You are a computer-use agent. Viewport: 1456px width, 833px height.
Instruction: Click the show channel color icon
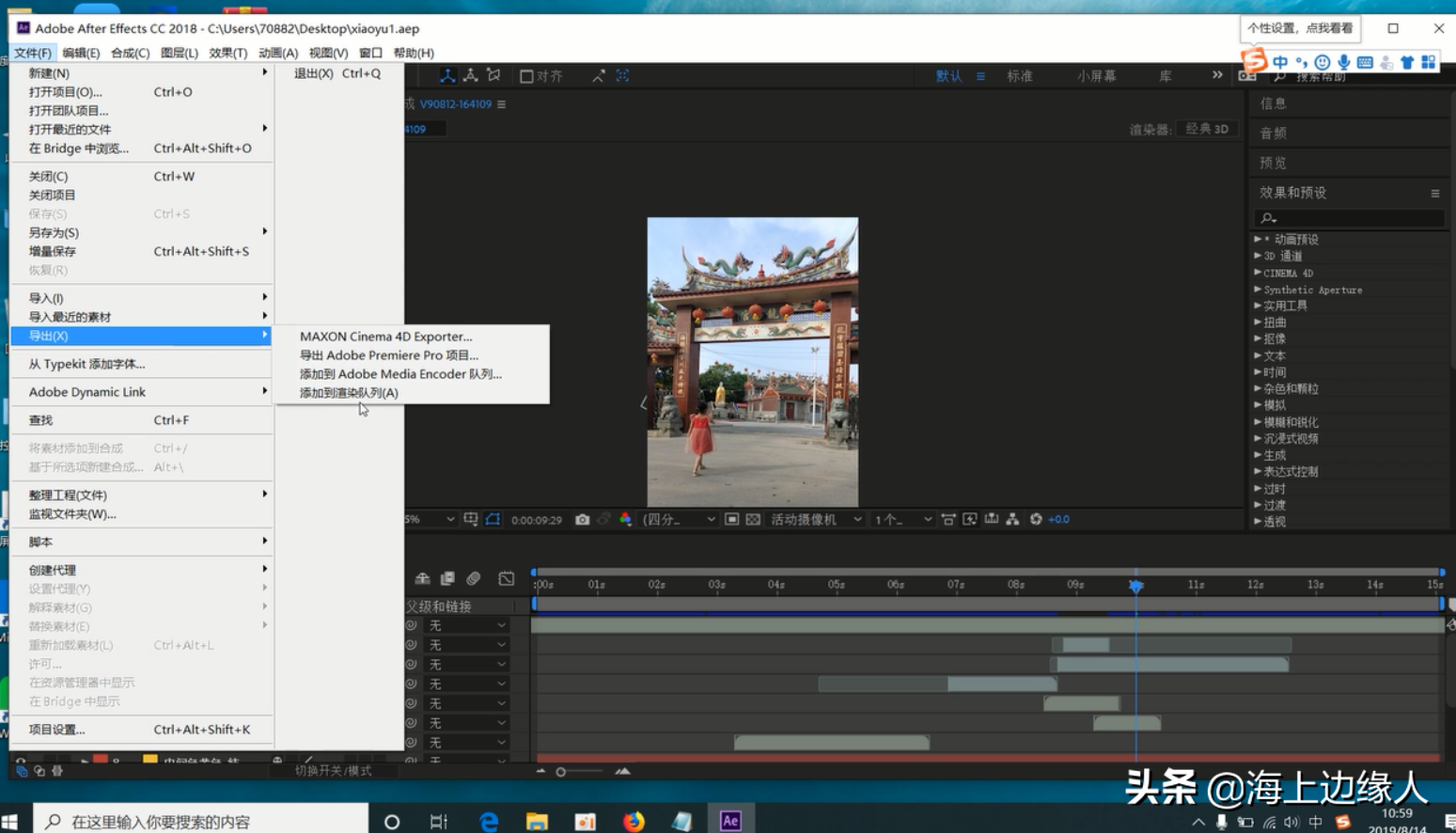pos(625,518)
